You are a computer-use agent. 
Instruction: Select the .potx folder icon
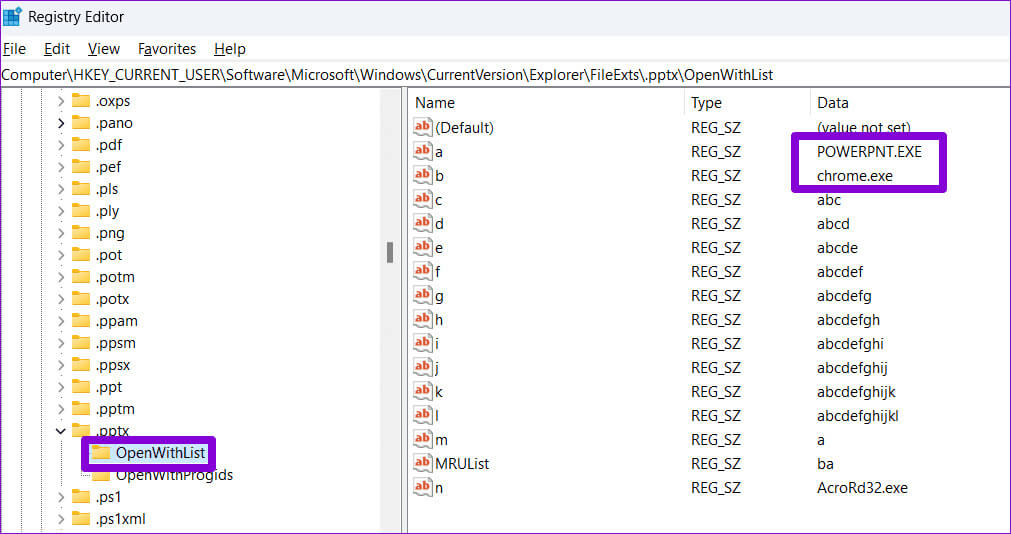click(x=81, y=299)
